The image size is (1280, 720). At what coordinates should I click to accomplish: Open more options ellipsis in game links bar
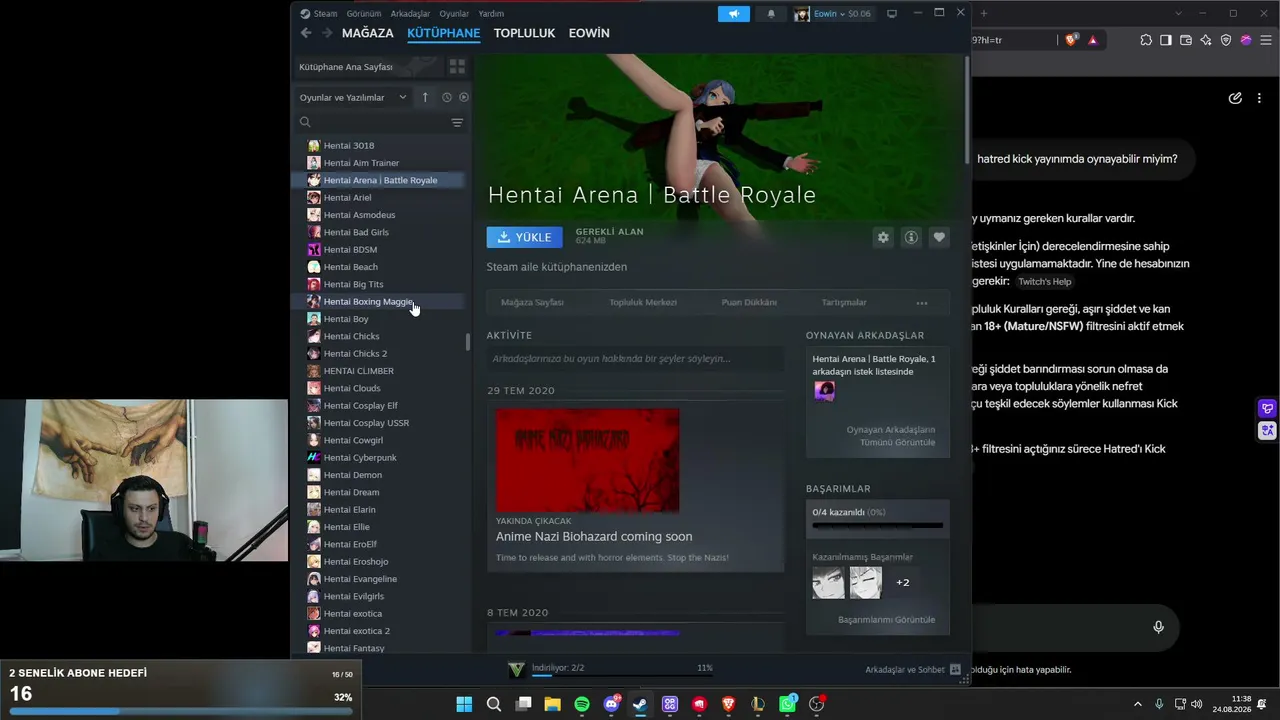coord(922,303)
